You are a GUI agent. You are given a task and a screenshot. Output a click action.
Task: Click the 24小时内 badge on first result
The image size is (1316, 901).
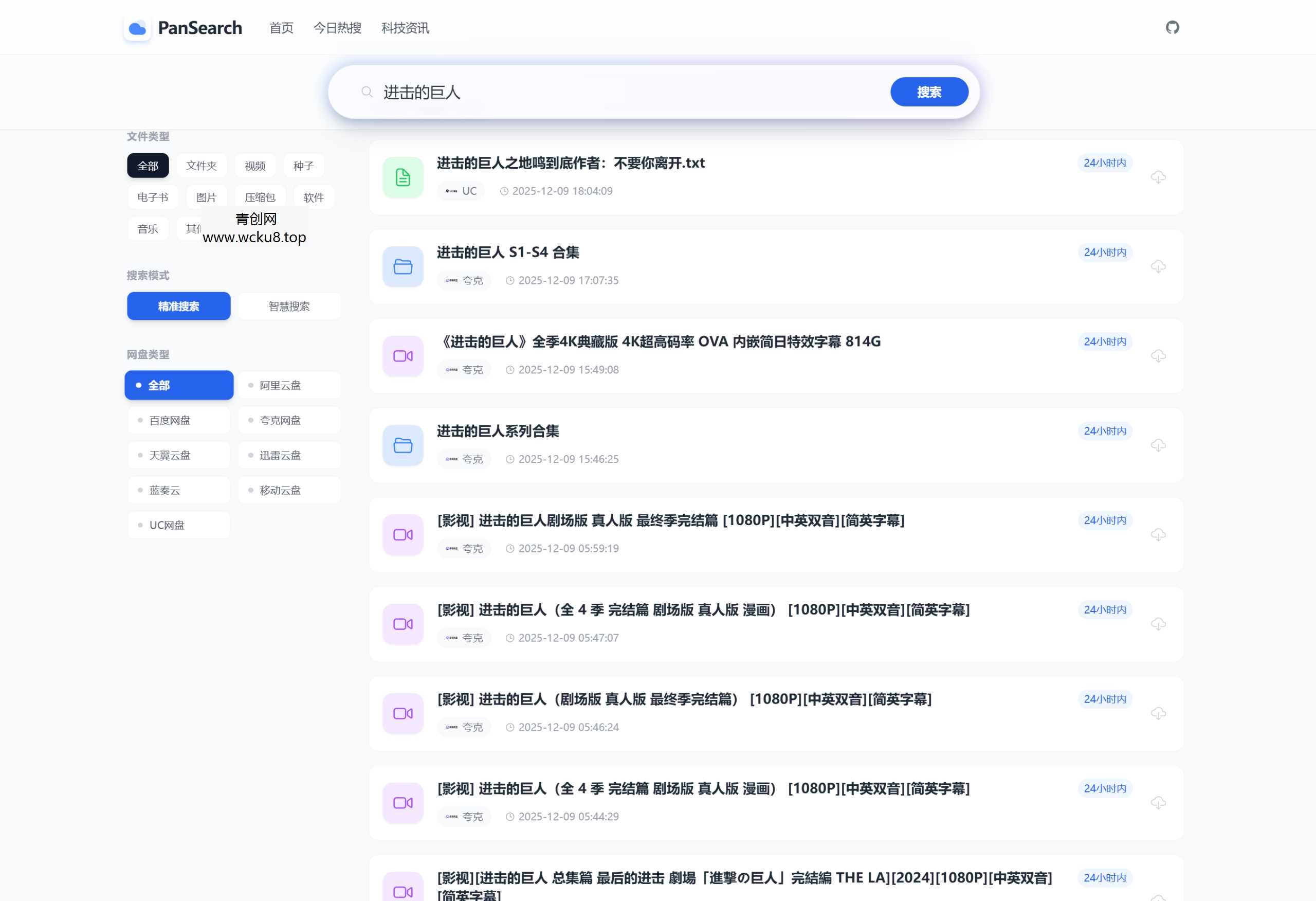coord(1105,163)
